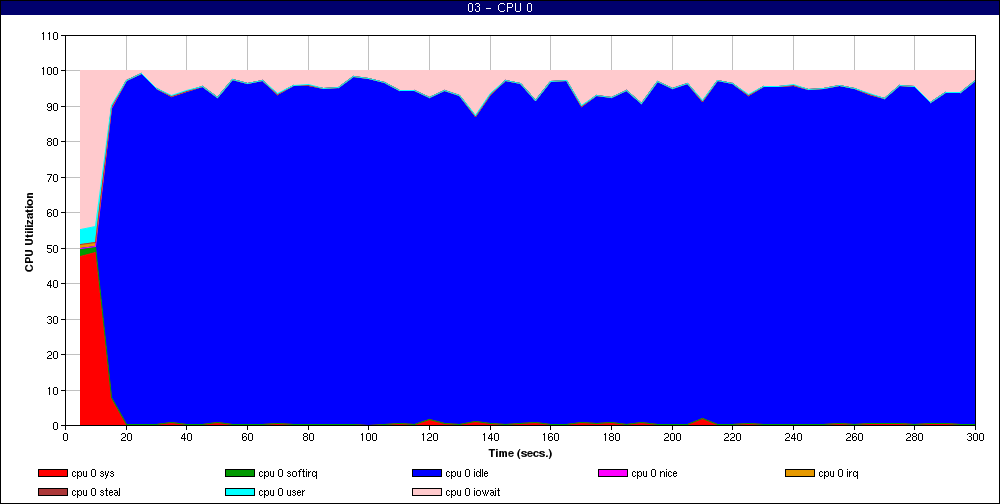Click the y-axis value 60
Viewport: 1000px width, 504px height.
coord(53,213)
